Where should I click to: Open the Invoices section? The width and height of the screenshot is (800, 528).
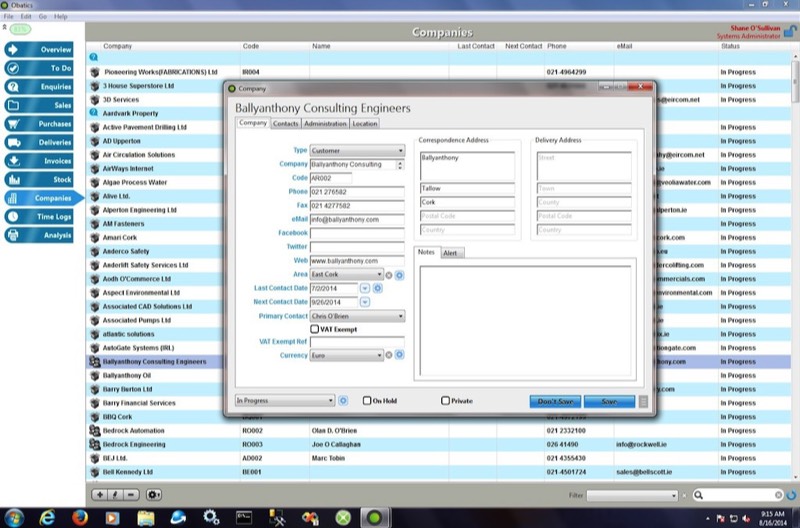[x=39, y=161]
